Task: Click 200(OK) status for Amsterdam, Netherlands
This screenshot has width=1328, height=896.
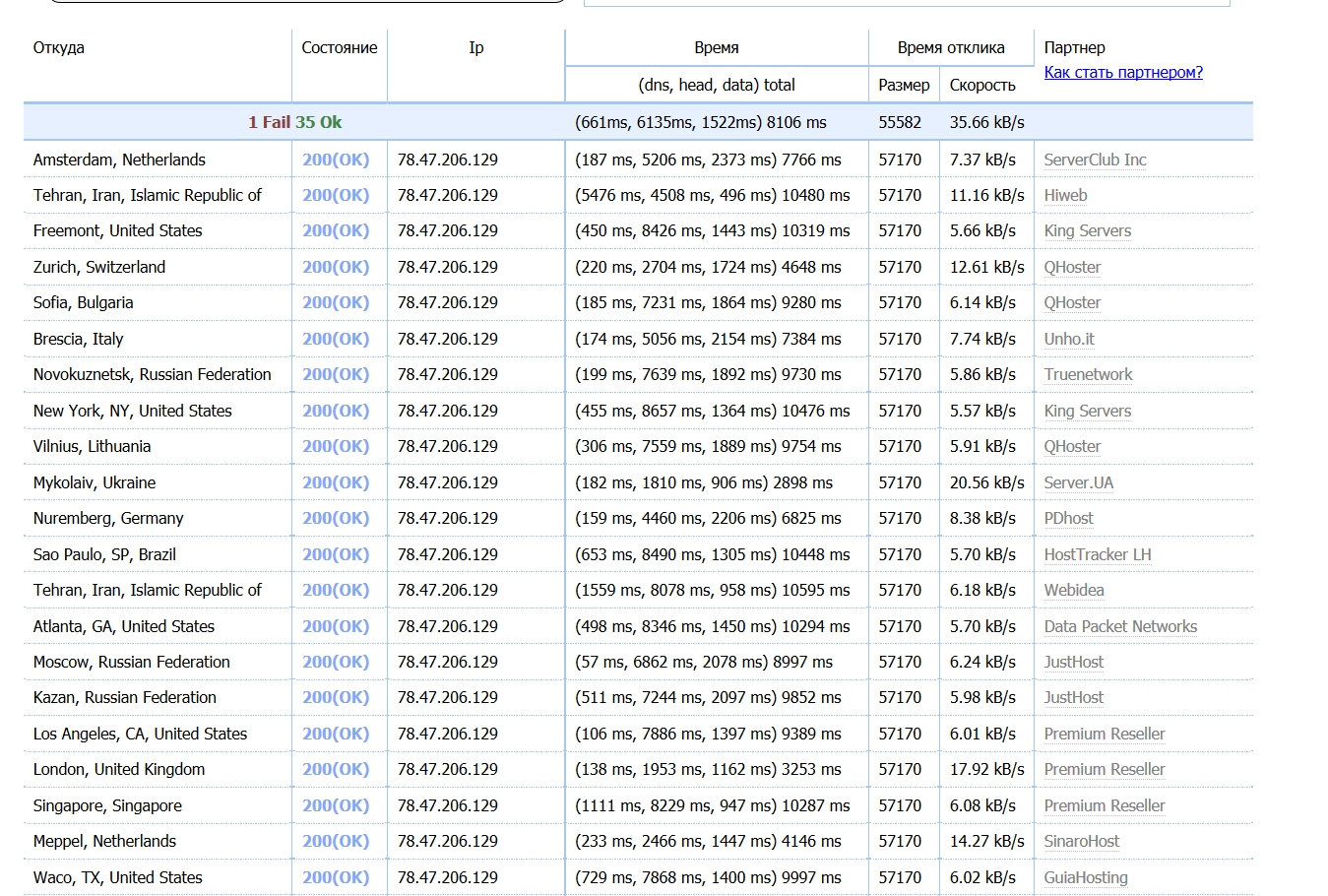Action: pyautogui.click(x=336, y=160)
